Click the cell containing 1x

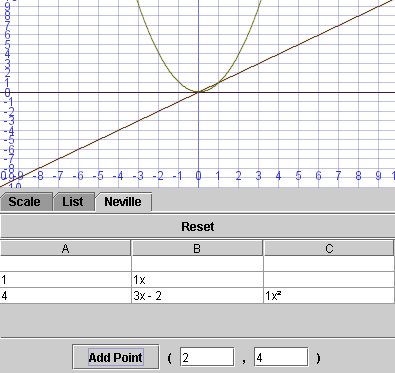pyautogui.click(x=197, y=280)
